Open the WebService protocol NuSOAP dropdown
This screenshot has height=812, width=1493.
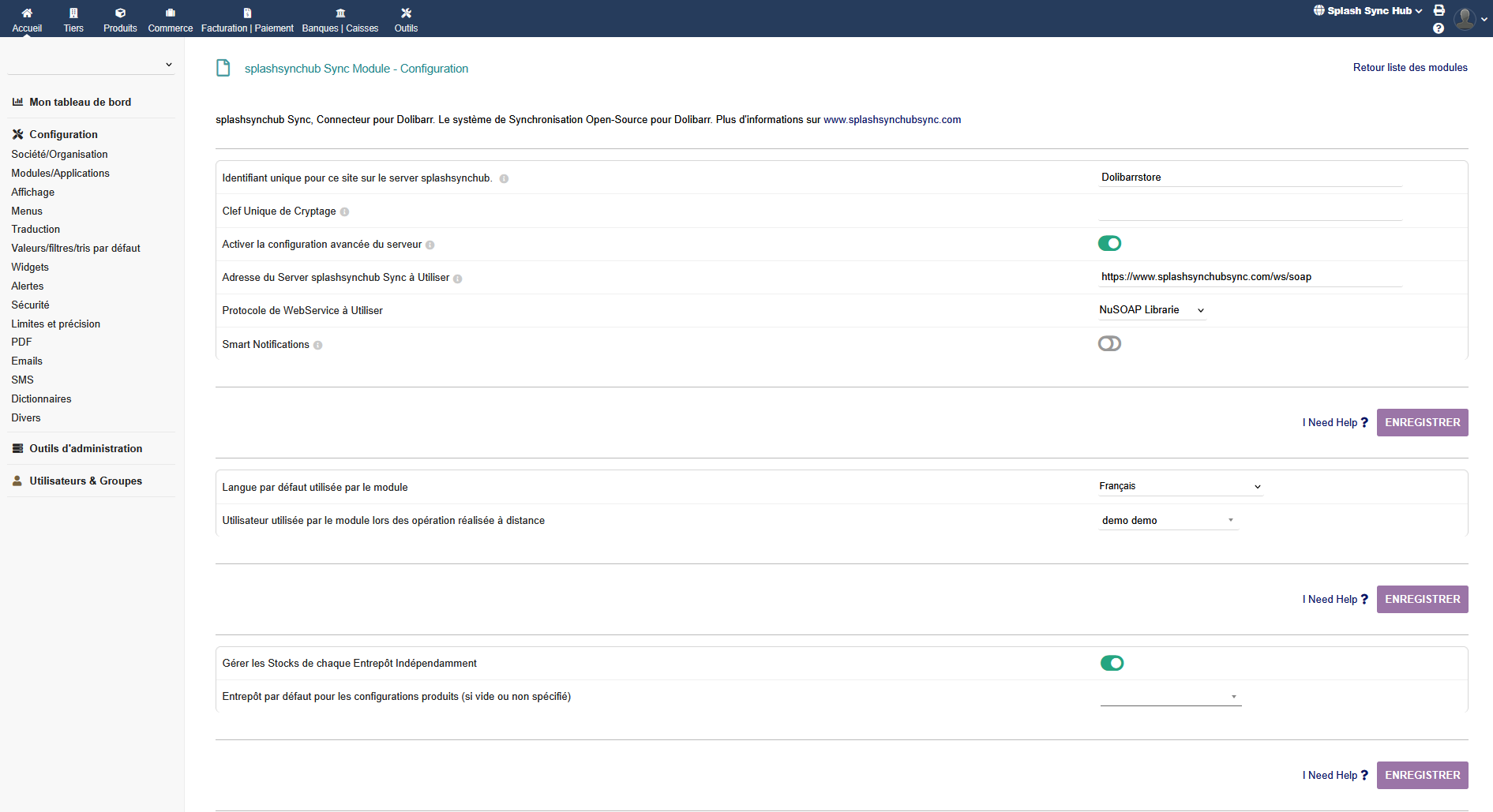tap(1151, 310)
